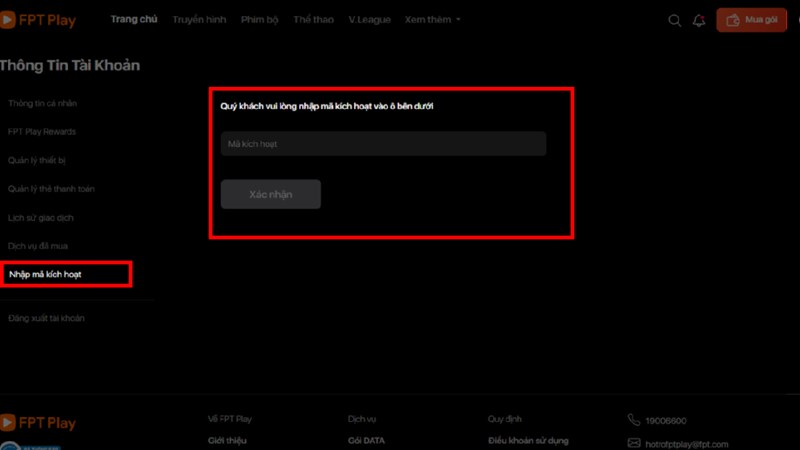Open Quản lý thiết bị in sidebar
This screenshot has height=450, width=800.
click(37, 160)
